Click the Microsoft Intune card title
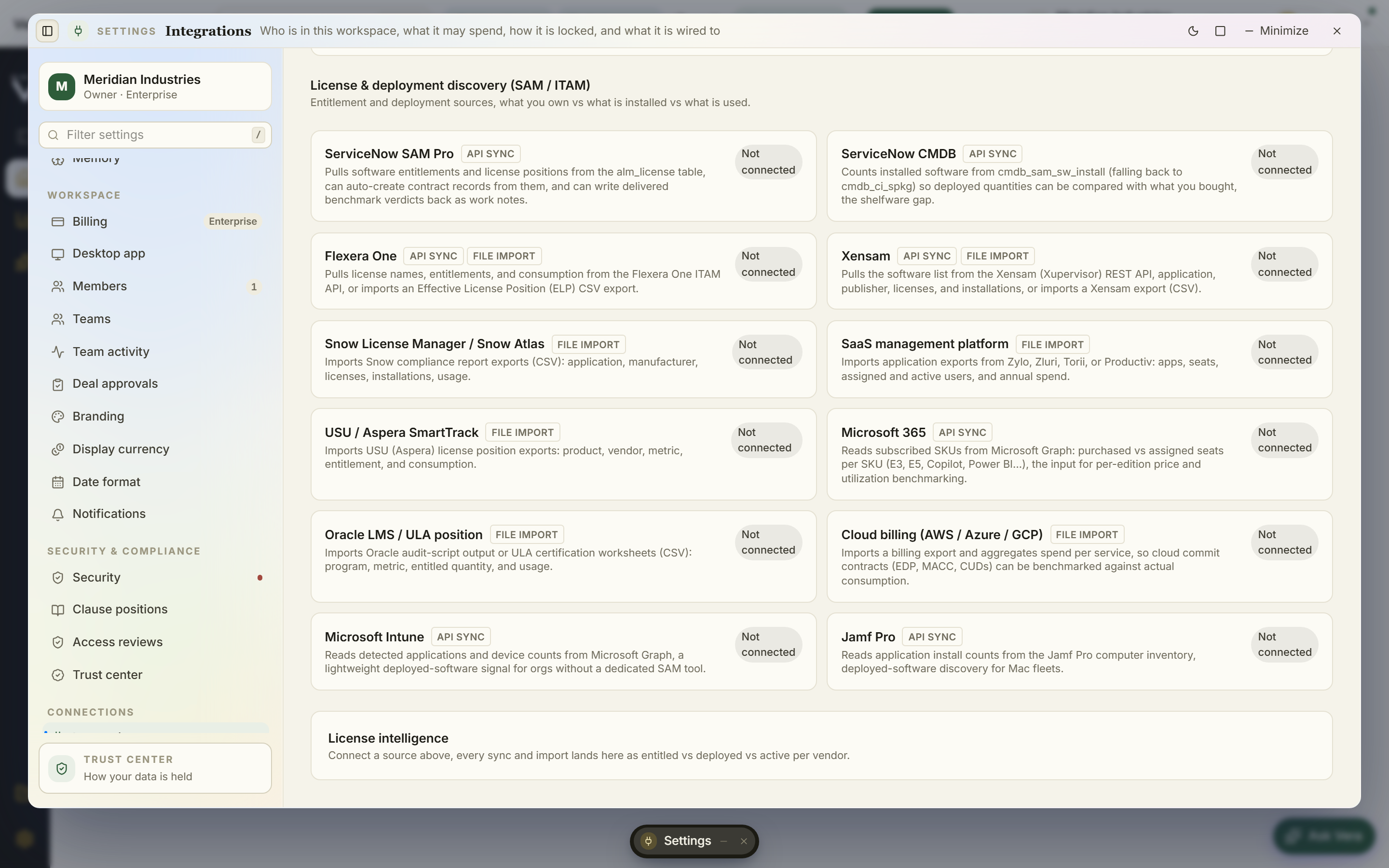 [374, 637]
